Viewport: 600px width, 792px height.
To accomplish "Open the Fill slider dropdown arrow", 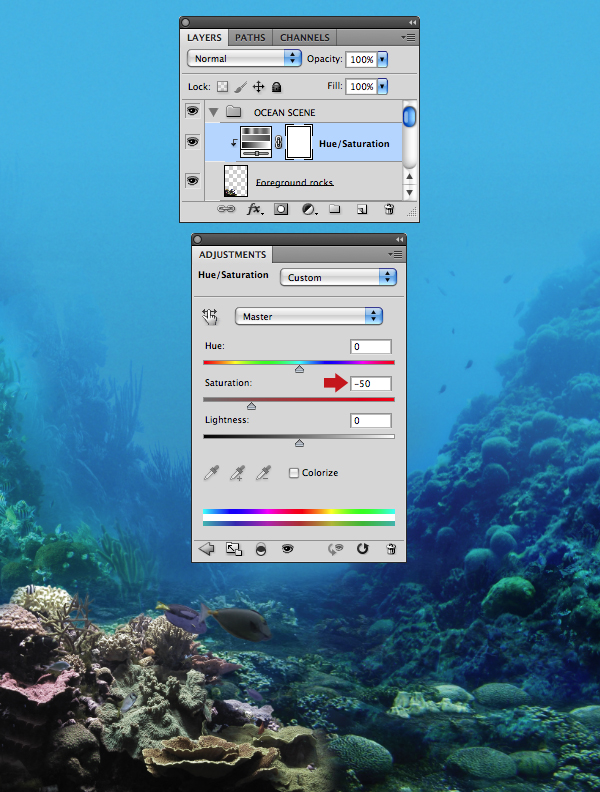I will [x=382, y=86].
